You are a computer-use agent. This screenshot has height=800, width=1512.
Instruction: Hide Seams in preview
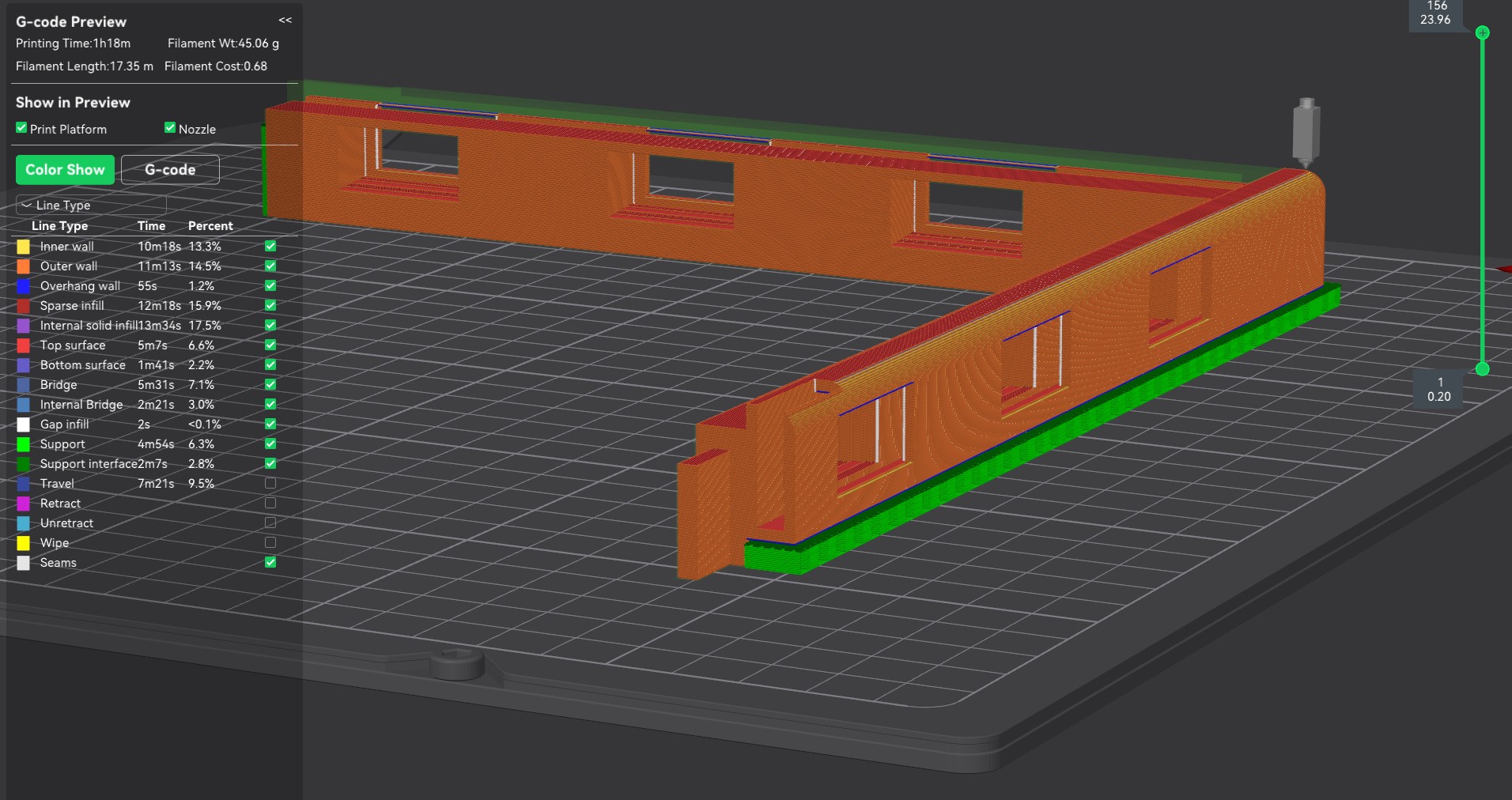tap(270, 562)
